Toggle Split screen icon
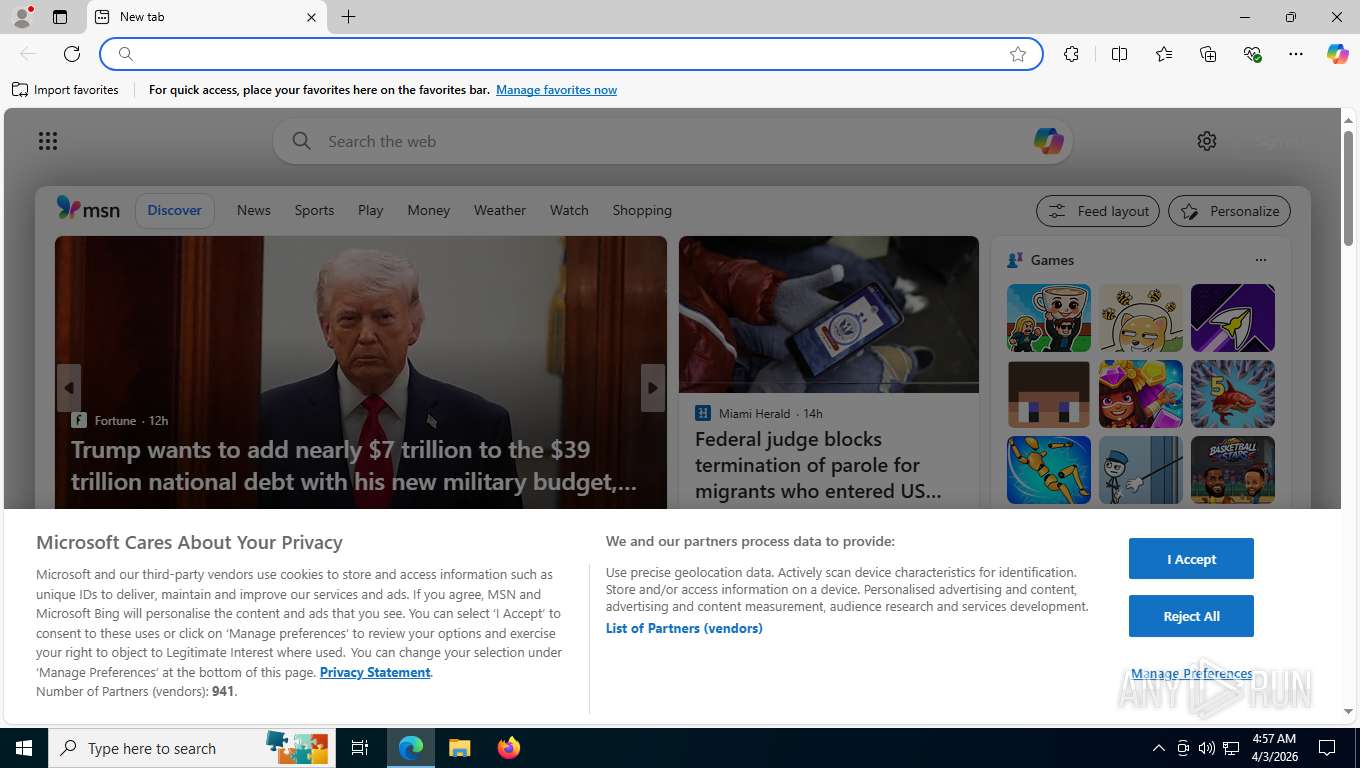Image resolution: width=1360 pixels, height=768 pixels. click(1119, 54)
